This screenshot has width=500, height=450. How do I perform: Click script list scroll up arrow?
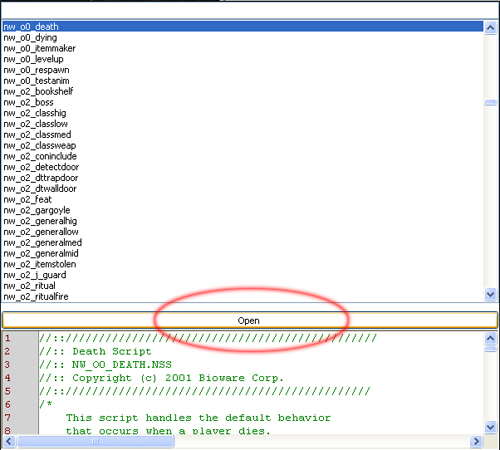[x=490, y=28]
